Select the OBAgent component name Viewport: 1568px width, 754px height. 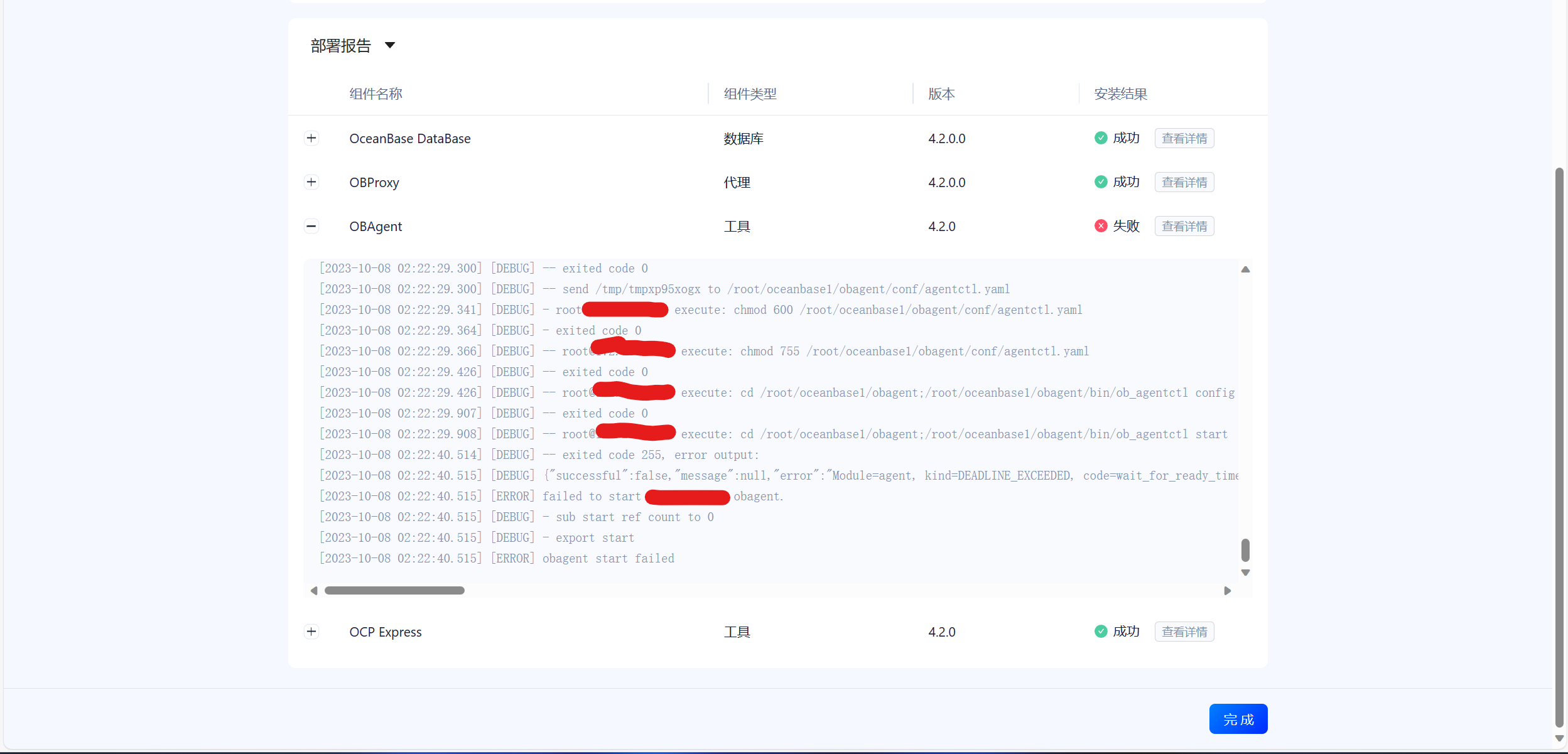376,227
